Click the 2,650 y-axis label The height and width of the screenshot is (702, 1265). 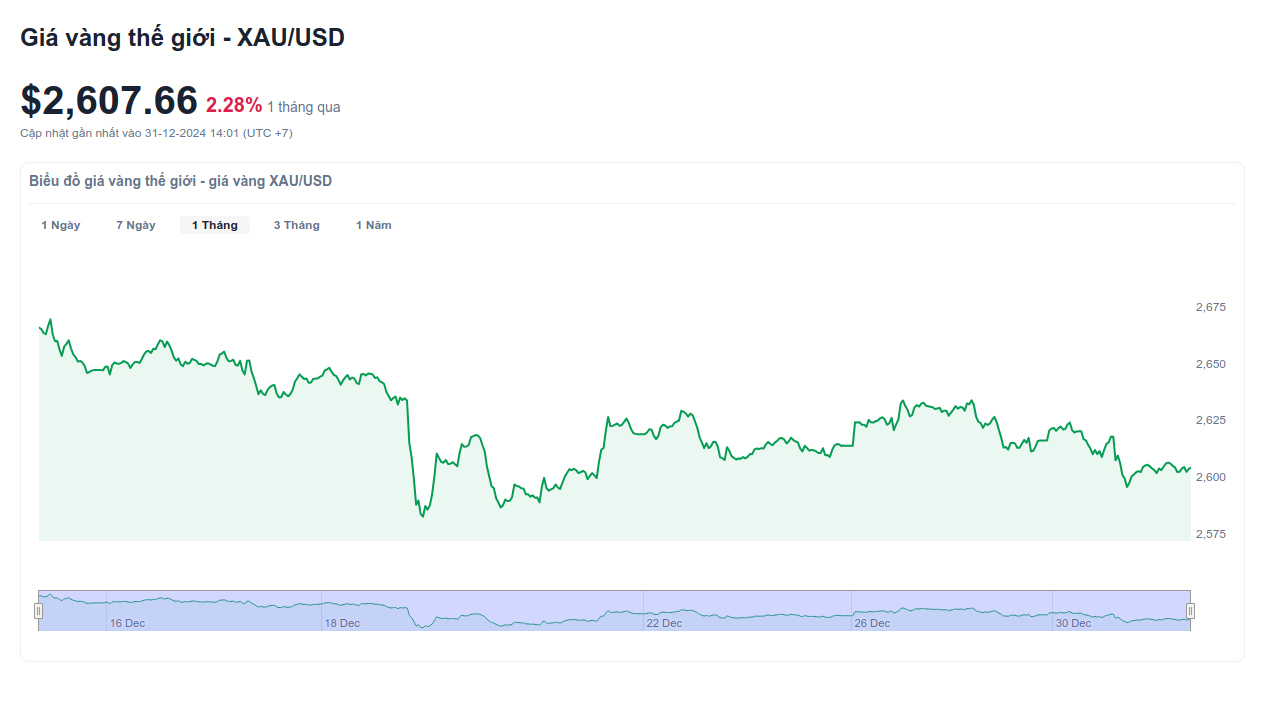1210,364
